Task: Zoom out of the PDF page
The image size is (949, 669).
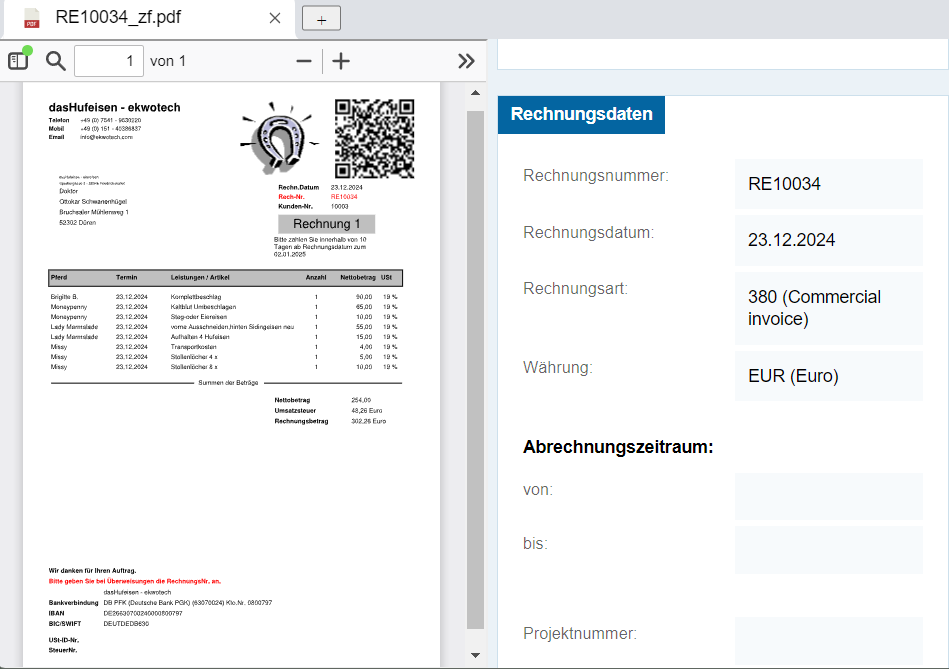Action: 304,61
